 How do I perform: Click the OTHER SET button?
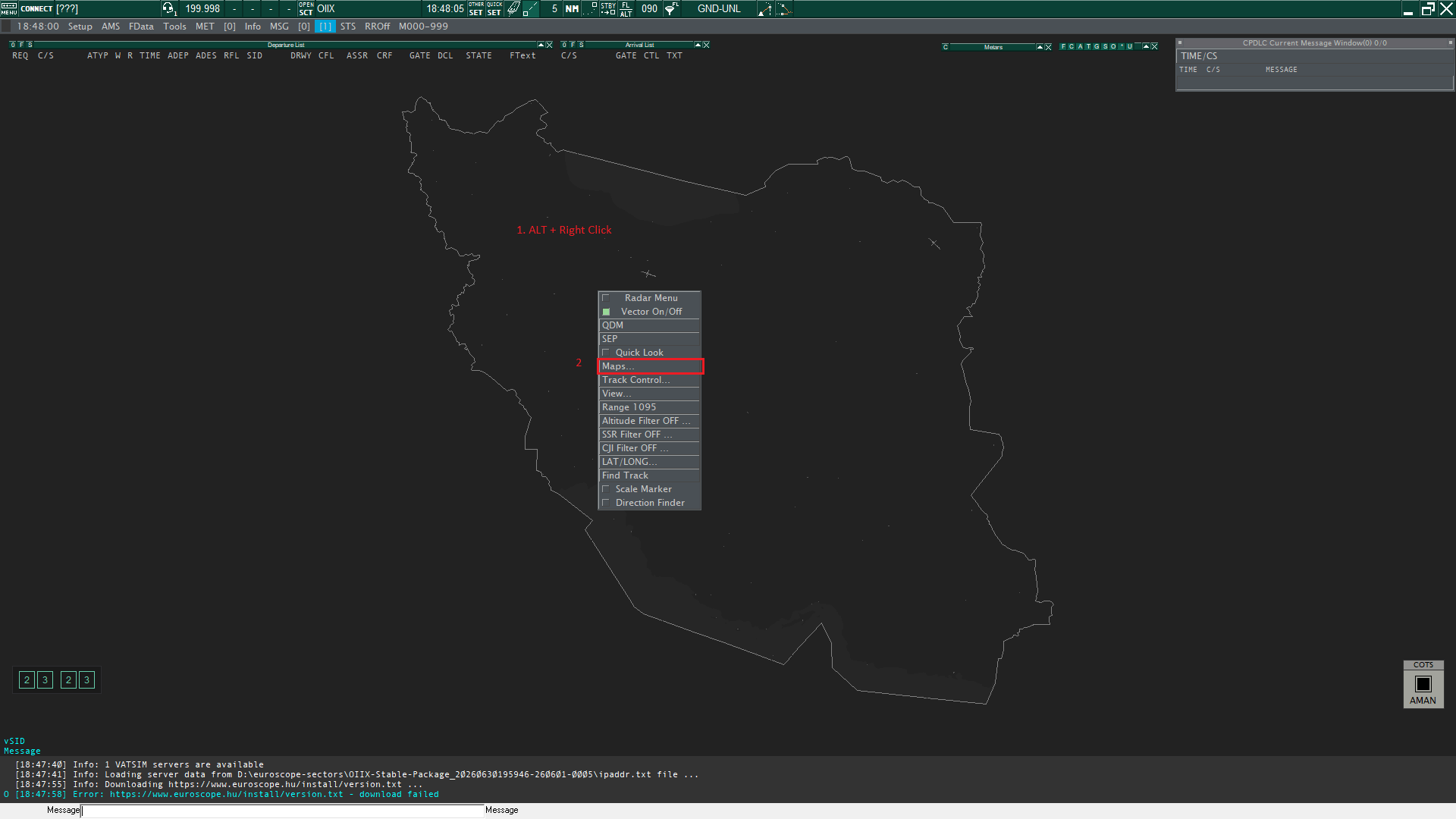pos(476,8)
